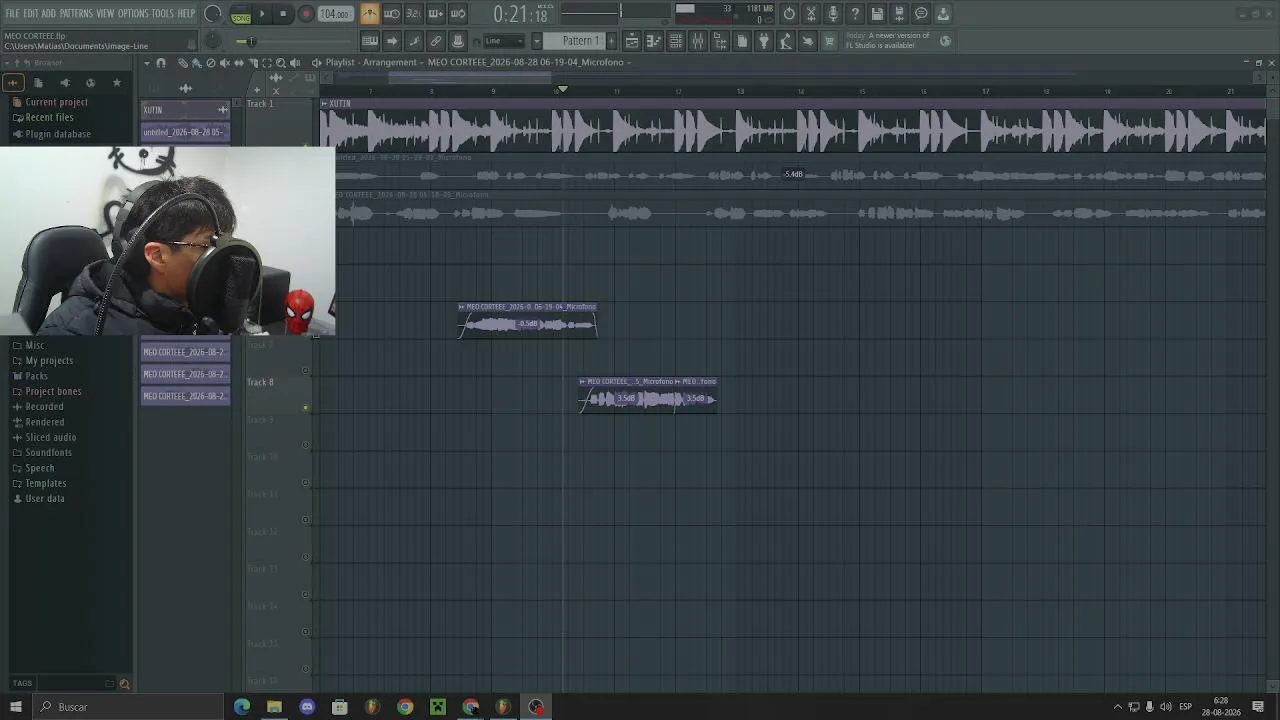This screenshot has width=1280, height=720.
Task: Expand Plugin database in Browser
Action: coord(58,134)
